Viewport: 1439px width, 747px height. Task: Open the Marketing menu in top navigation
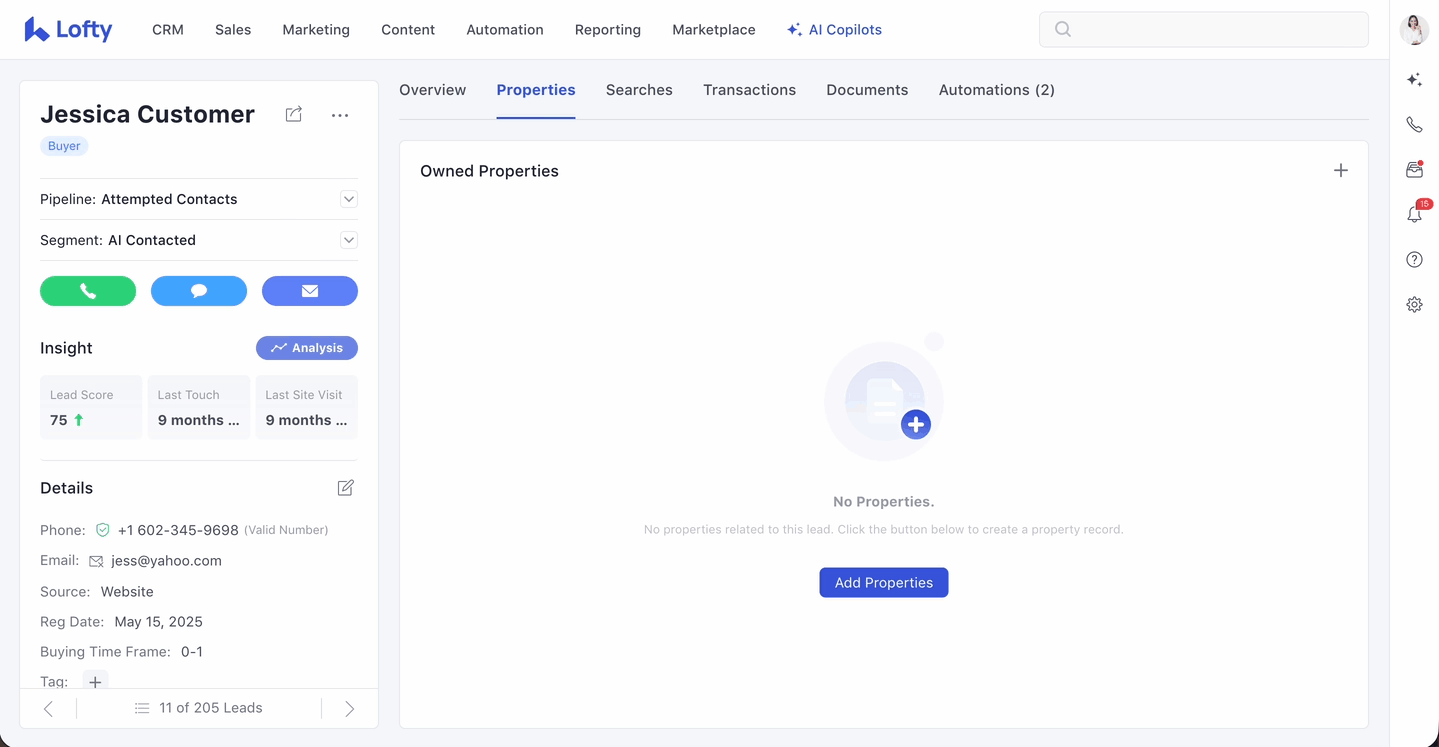[x=316, y=30]
